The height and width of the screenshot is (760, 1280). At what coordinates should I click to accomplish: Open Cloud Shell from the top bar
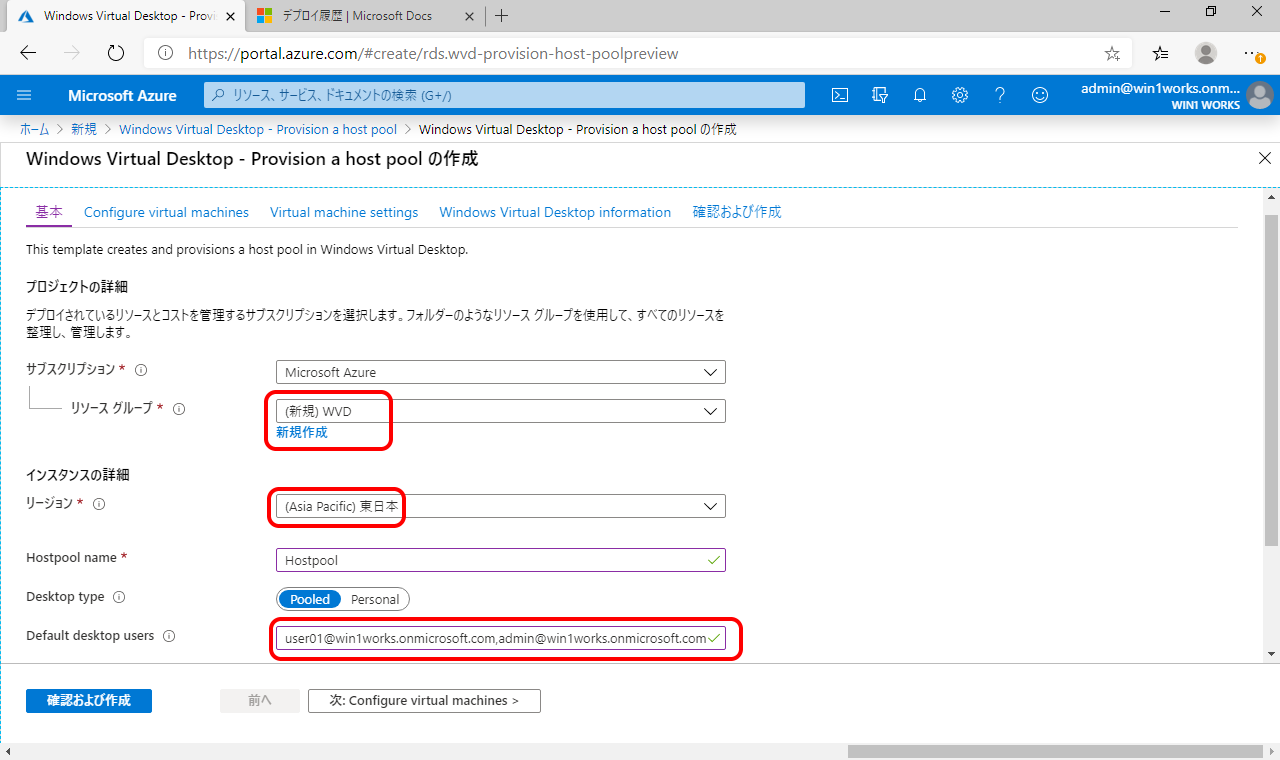pyautogui.click(x=840, y=95)
